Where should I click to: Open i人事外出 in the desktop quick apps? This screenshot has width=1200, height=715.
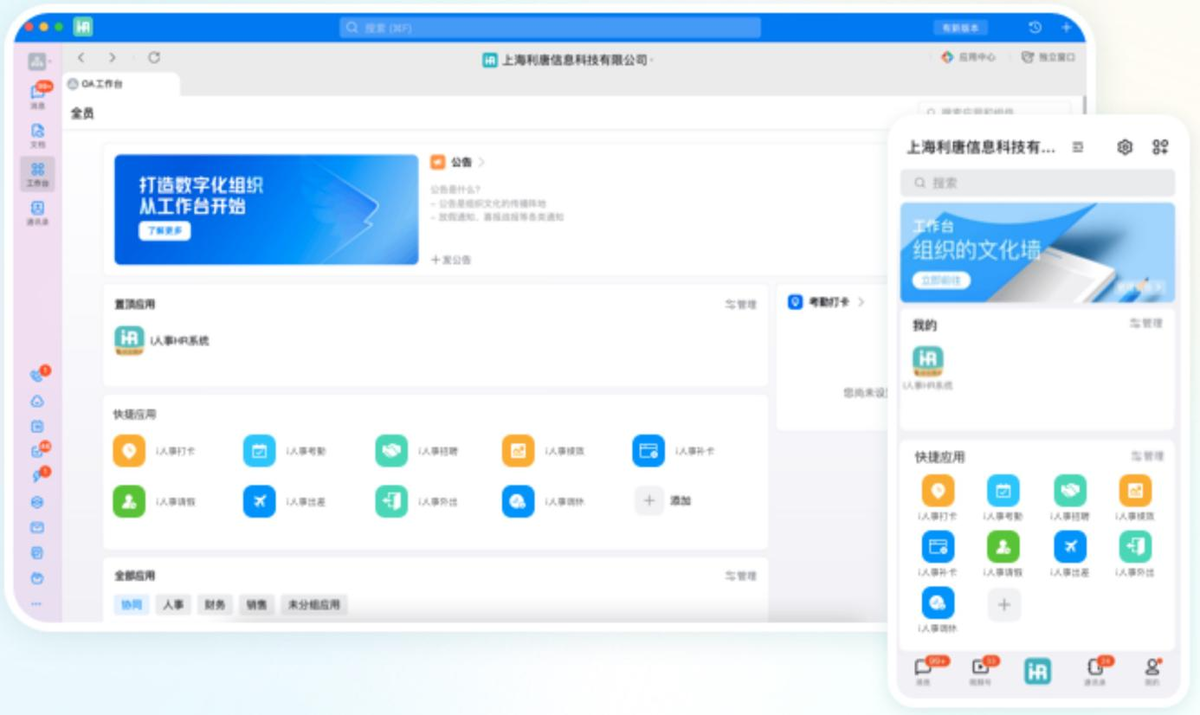[x=391, y=501]
